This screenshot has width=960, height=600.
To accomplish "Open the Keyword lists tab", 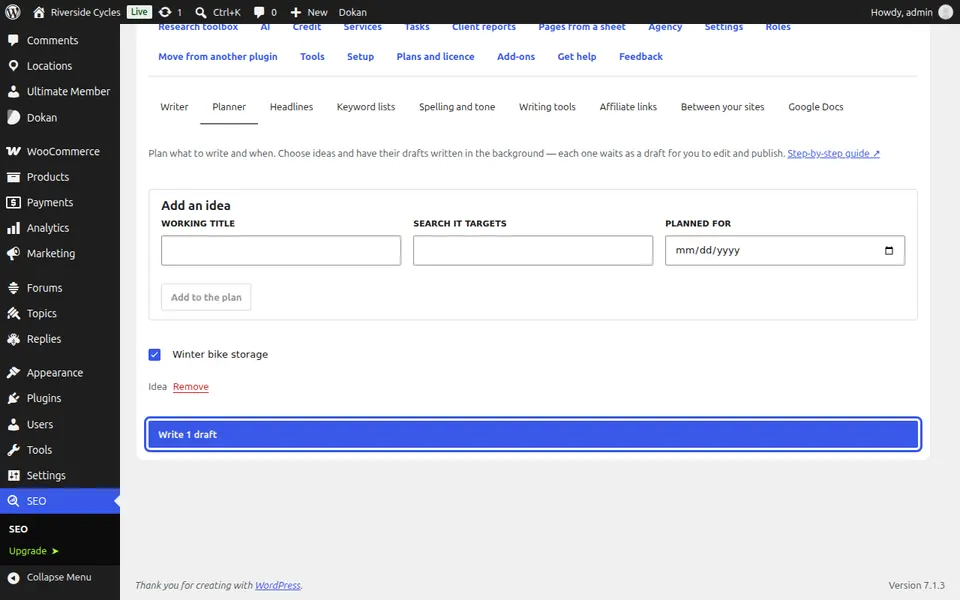I will pos(366,107).
